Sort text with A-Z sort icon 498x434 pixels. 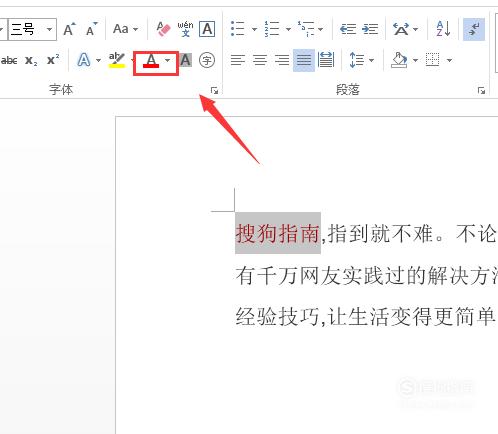[x=444, y=29]
